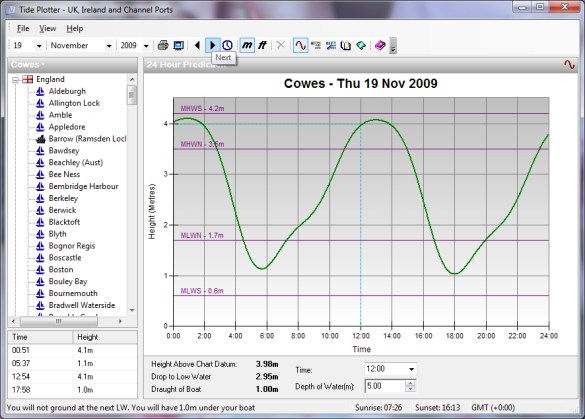Open the day dropdown showing 19
This screenshot has height=419, width=585.
[39, 46]
